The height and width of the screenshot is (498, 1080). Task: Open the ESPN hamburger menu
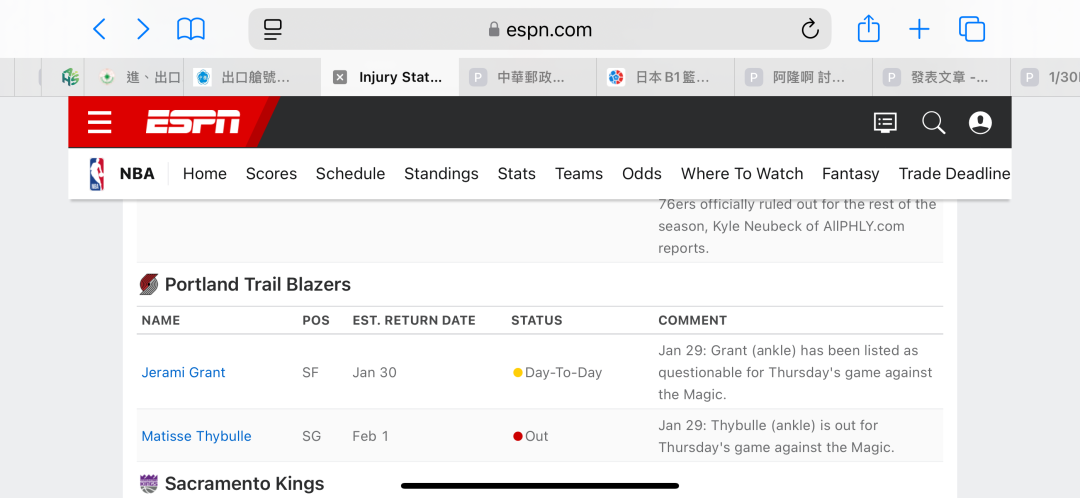click(100, 122)
